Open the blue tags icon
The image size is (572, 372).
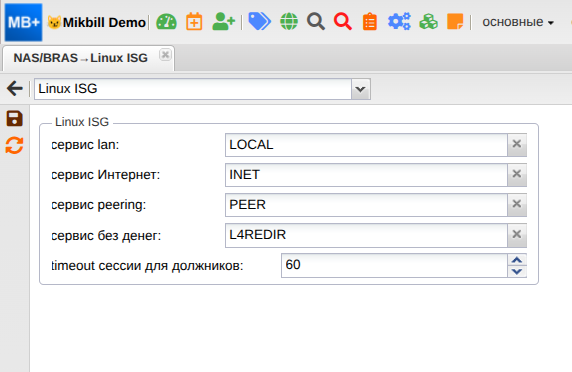(x=259, y=21)
